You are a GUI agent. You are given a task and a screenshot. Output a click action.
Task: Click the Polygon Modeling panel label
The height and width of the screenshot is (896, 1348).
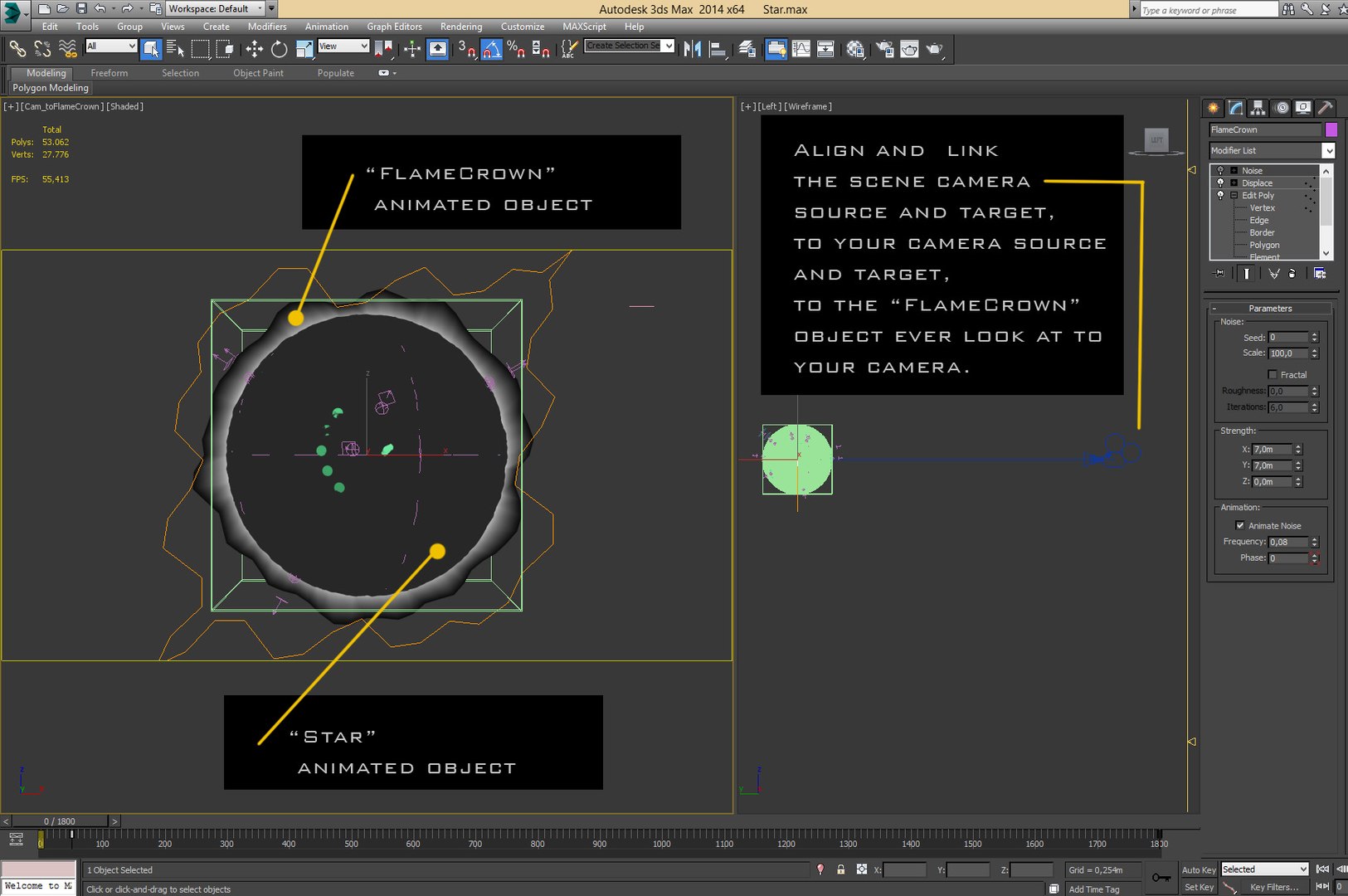click(x=51, y=88)
